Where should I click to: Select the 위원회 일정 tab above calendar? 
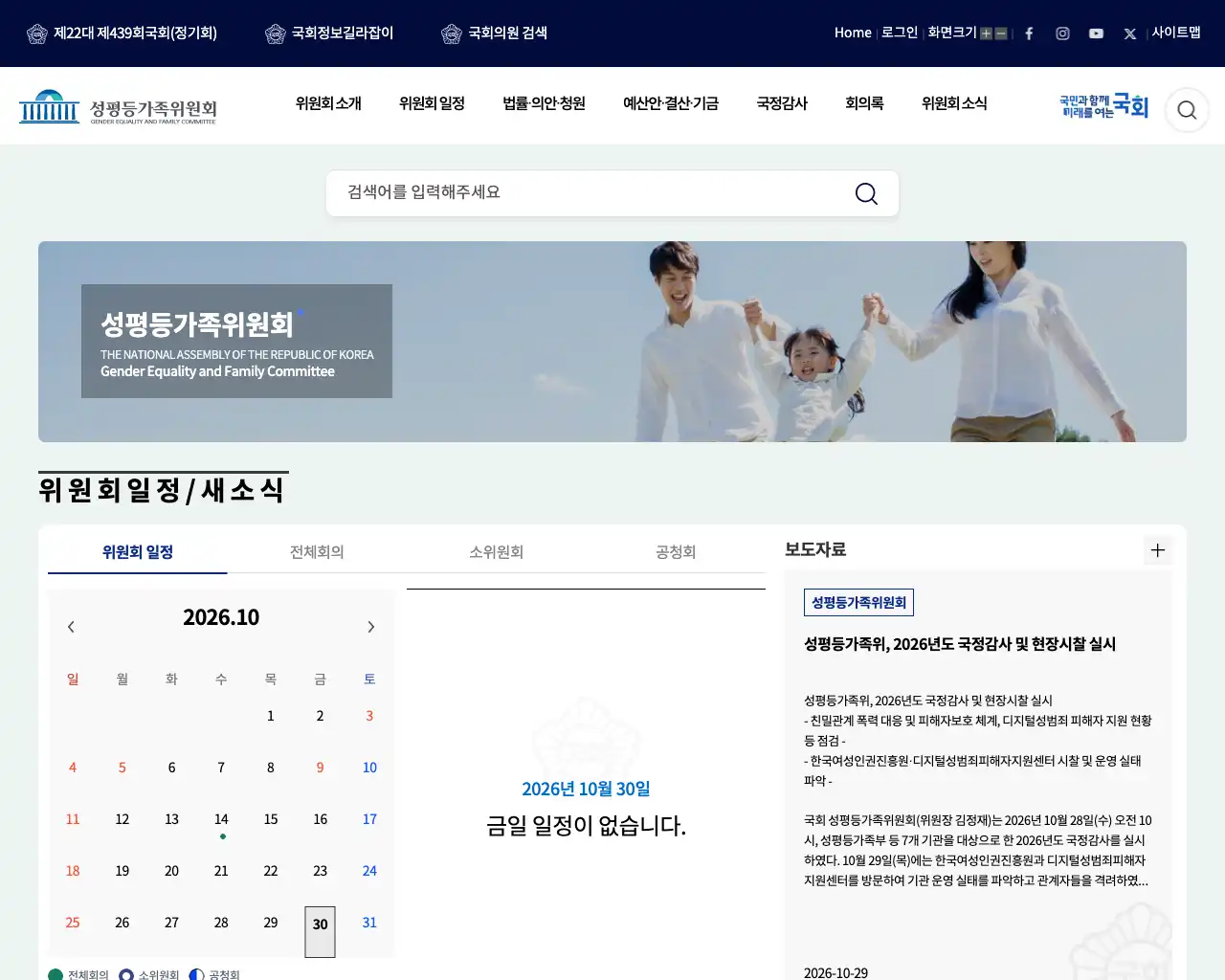[138, 552]
